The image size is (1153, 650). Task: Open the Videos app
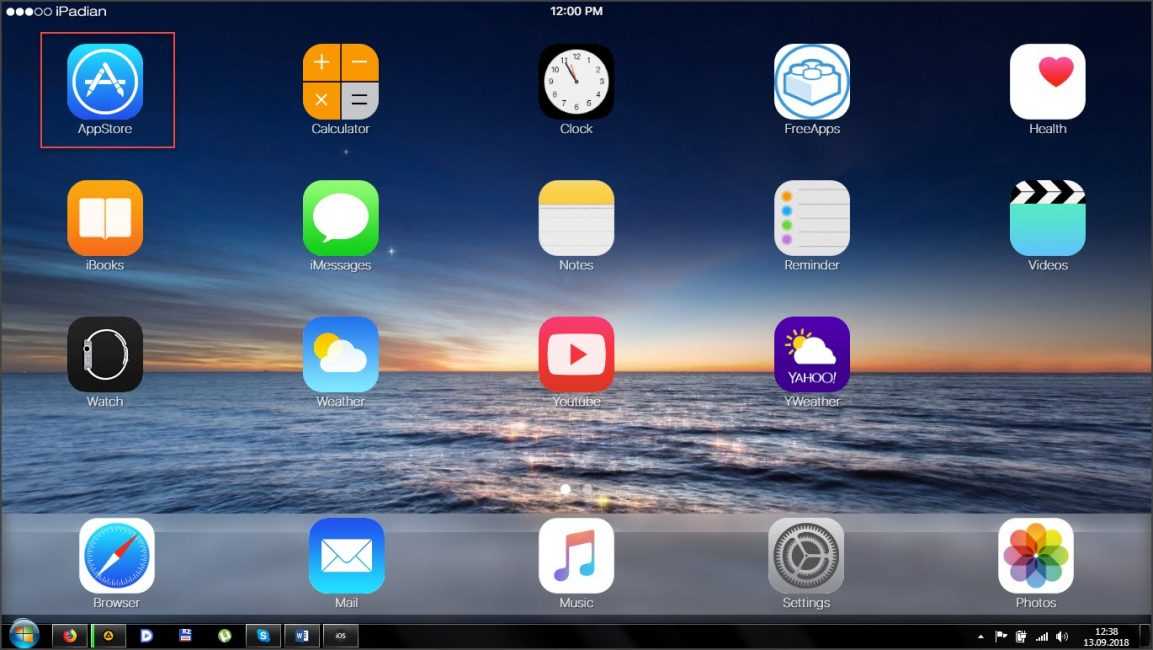(x=1047, y=218)
